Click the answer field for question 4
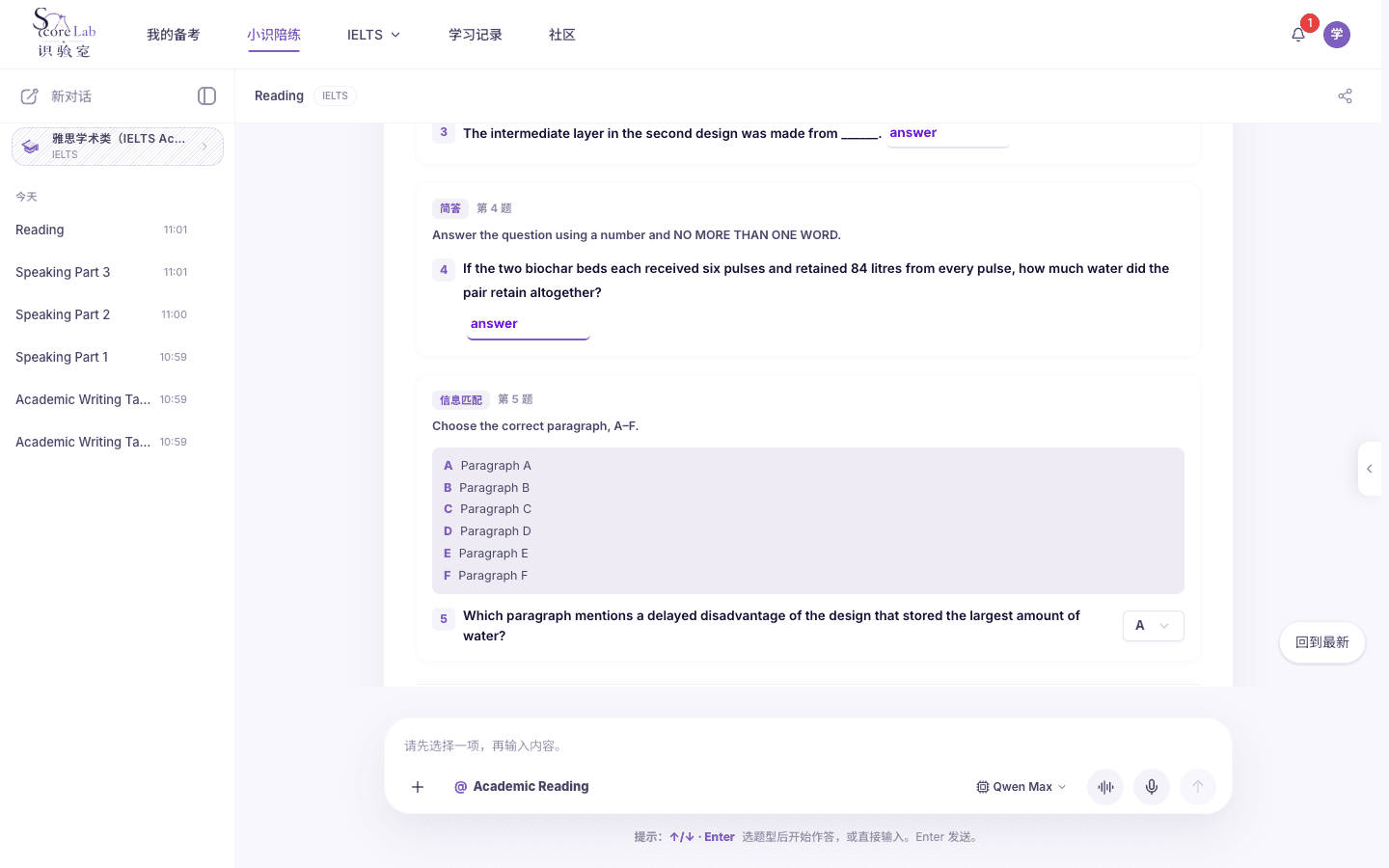Screen dimensions: 1389x868 pos(529,325)
